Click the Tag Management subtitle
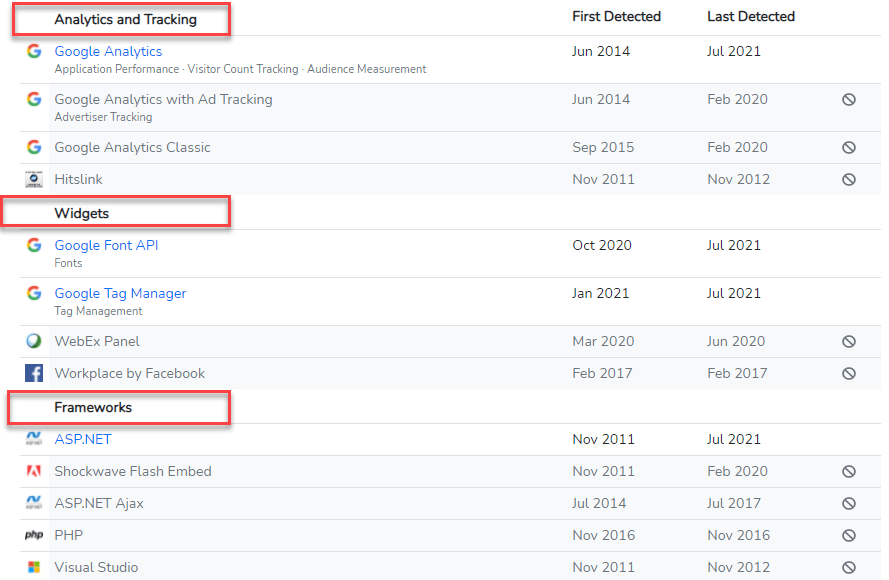 click(x=98, y=311)
